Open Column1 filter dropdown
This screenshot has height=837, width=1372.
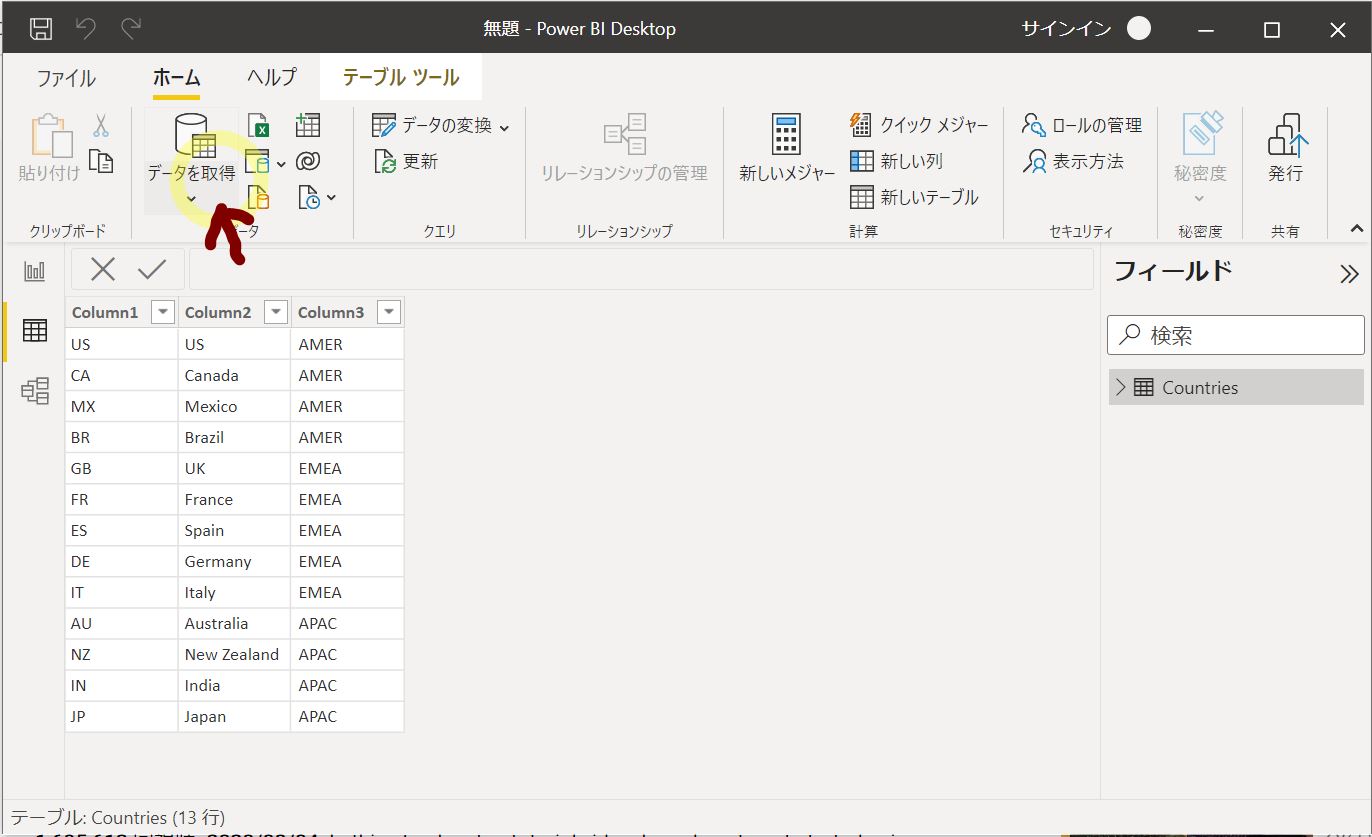click(163, 312)
